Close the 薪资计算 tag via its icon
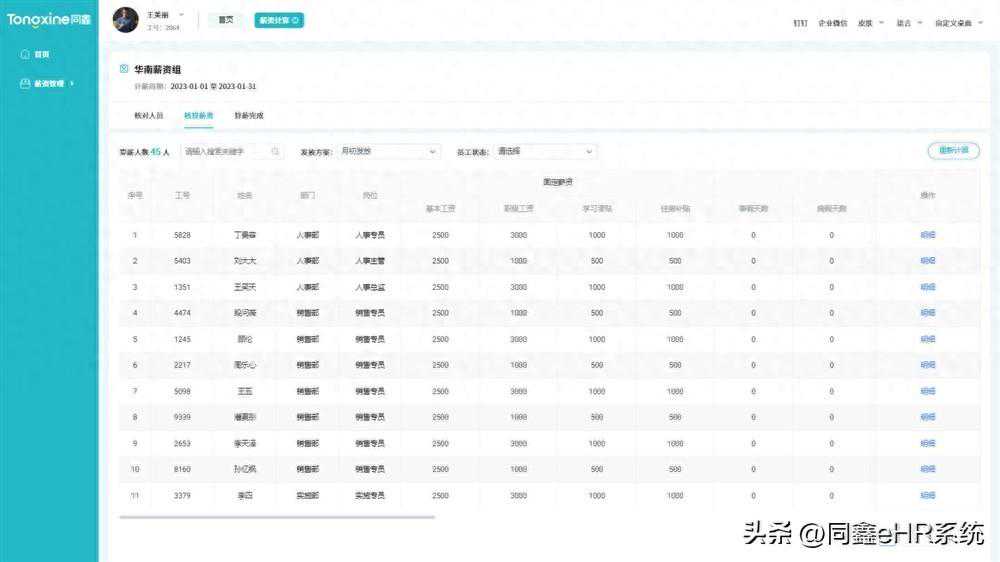The height and width of the screenshot is (562, 1000). pyautogui.click(x=296, y=20)
